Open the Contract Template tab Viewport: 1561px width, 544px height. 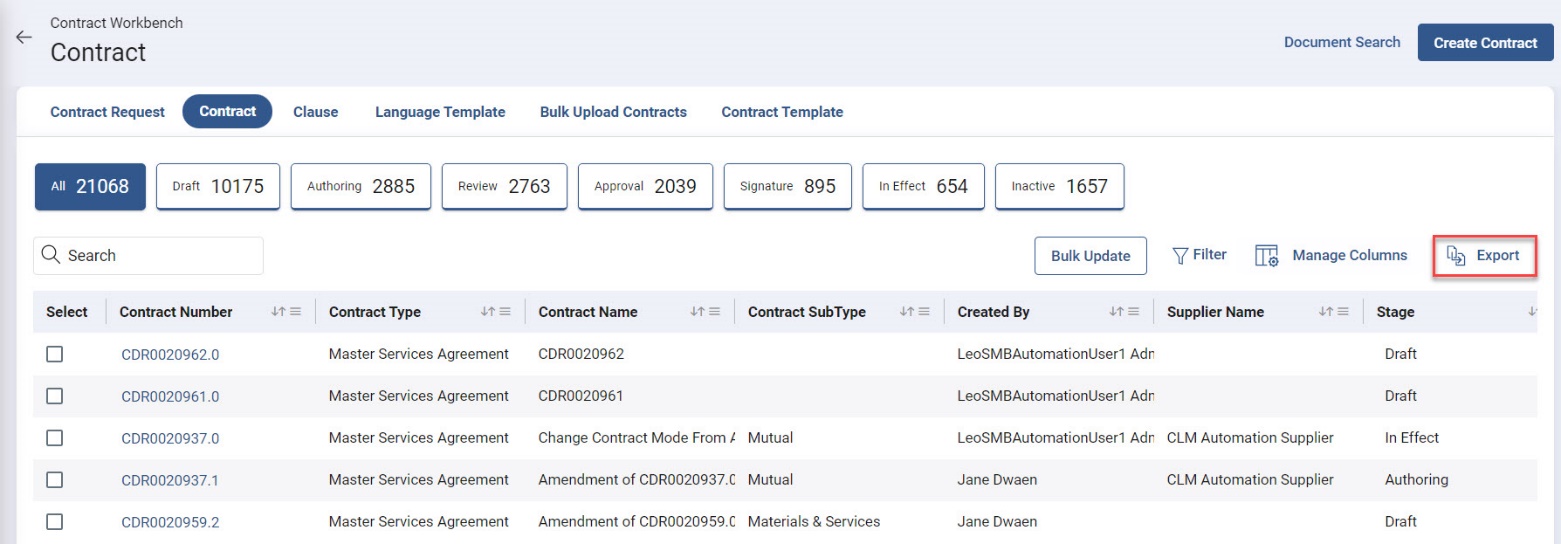[782, 112]
